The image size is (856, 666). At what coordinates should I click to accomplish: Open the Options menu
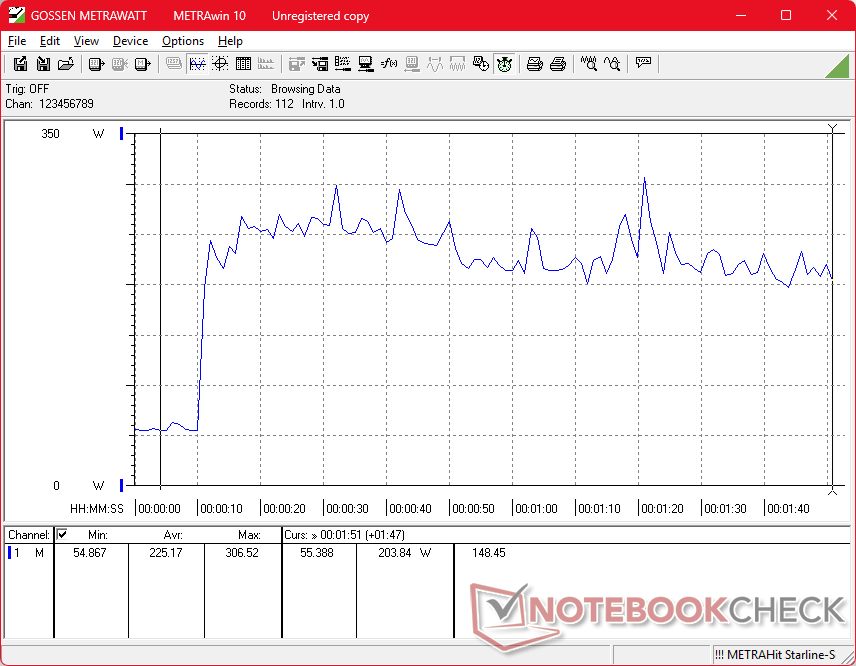[x=183, y=41]
